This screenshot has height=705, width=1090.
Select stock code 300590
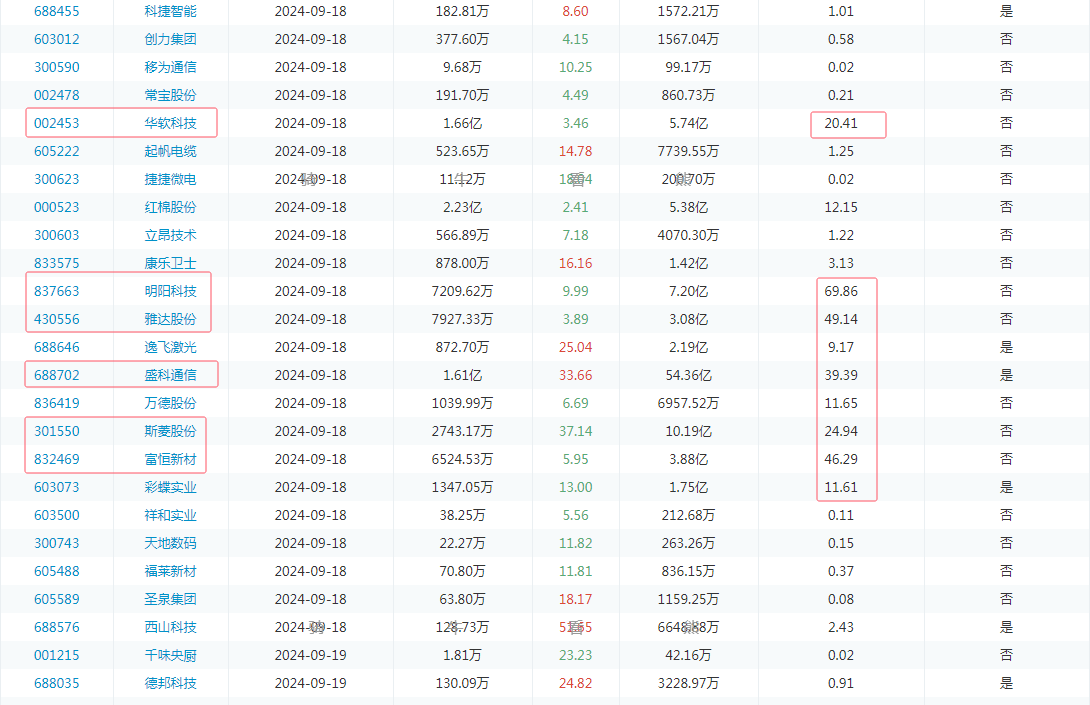pyautogui.click(x=56, y=67)
